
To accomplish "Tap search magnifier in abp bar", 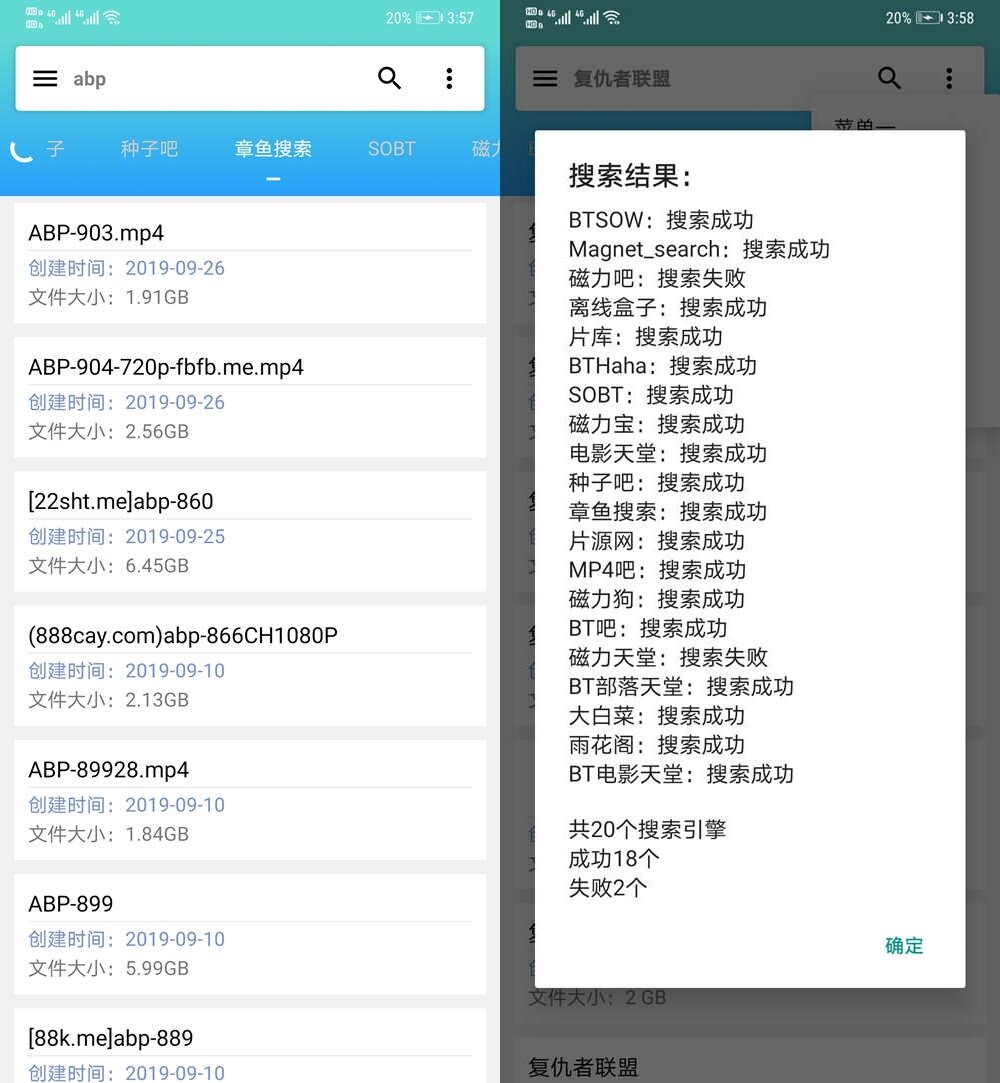I will pos(390,78).
